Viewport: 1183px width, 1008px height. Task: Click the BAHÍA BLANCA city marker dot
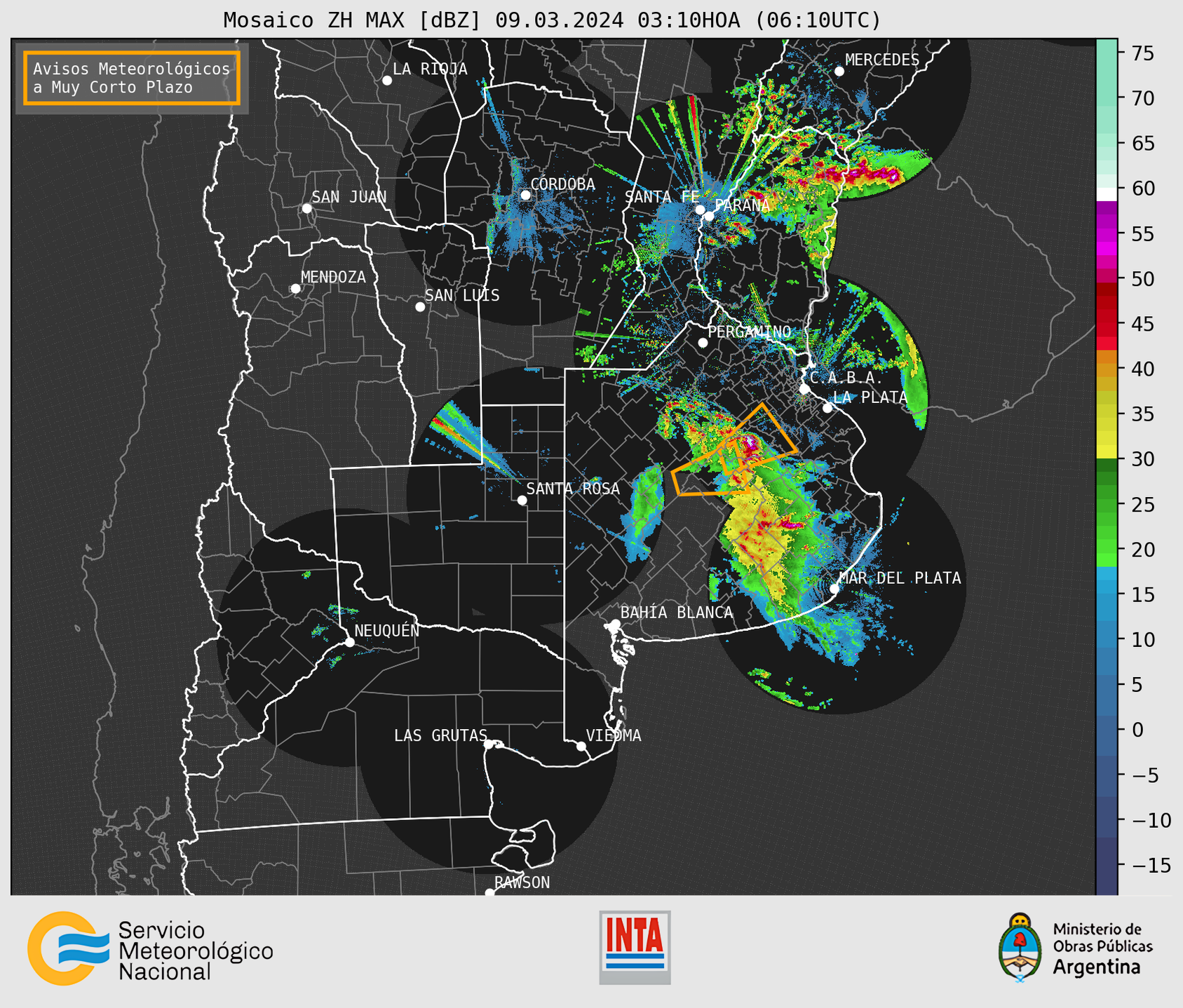pos(615,624)
